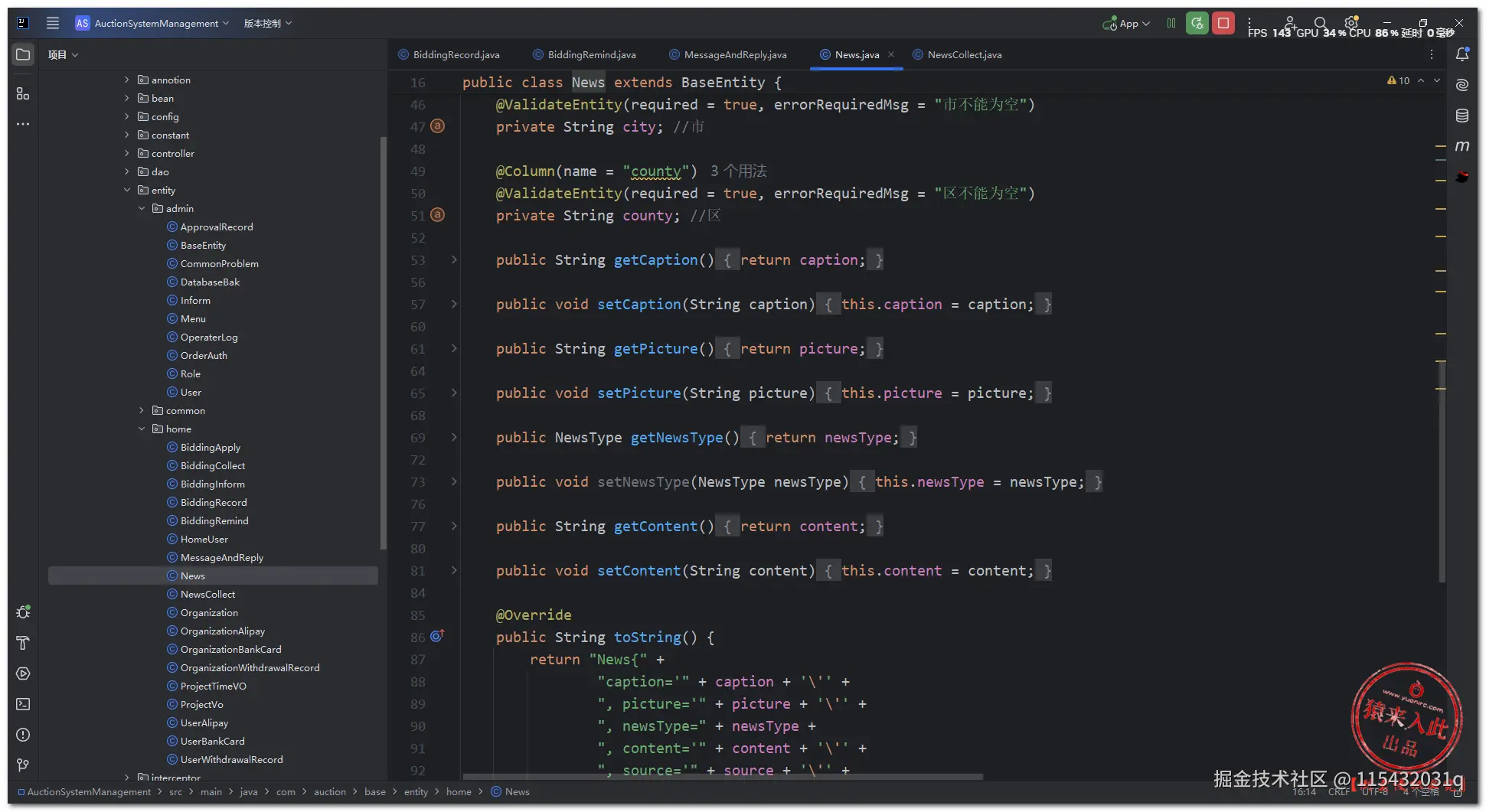Click the gutter icon on line 51
1486x812 pixels.
click(437, 215)
